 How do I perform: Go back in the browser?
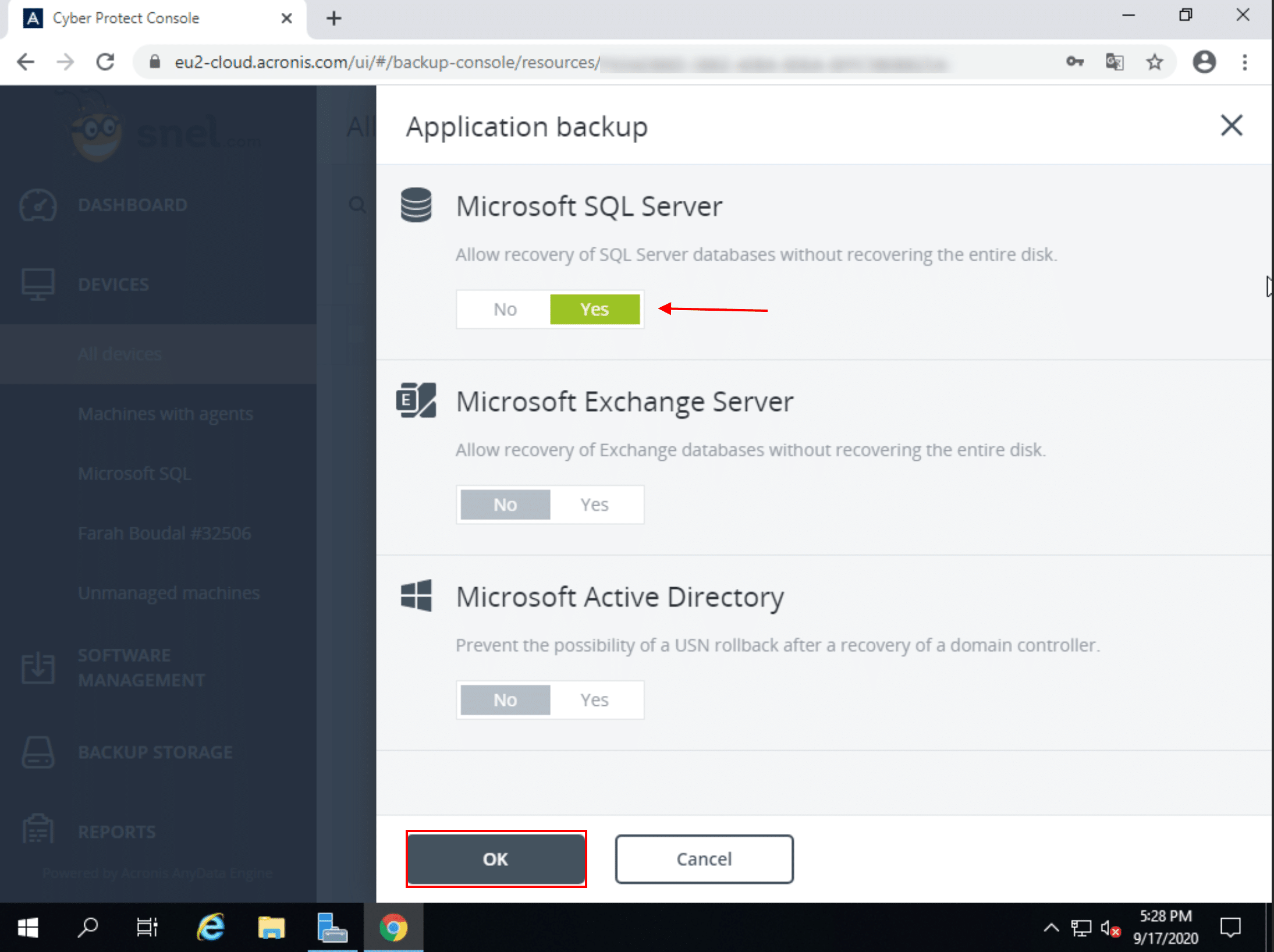tap(25, 62)
